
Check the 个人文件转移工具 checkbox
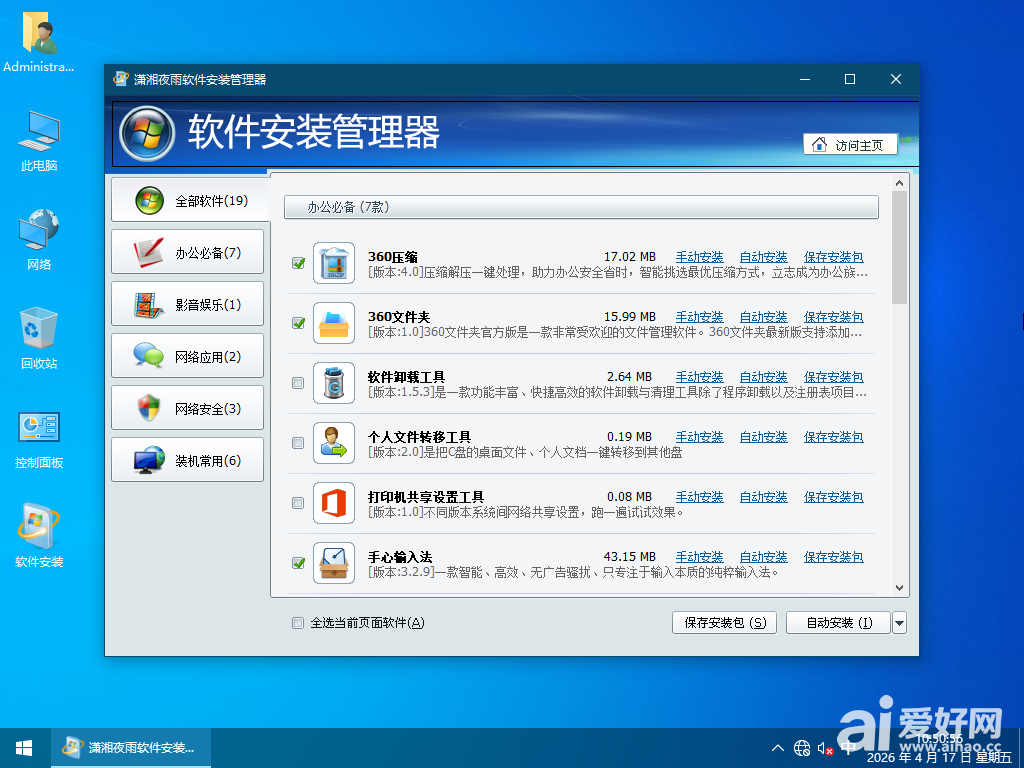(298, 443)
